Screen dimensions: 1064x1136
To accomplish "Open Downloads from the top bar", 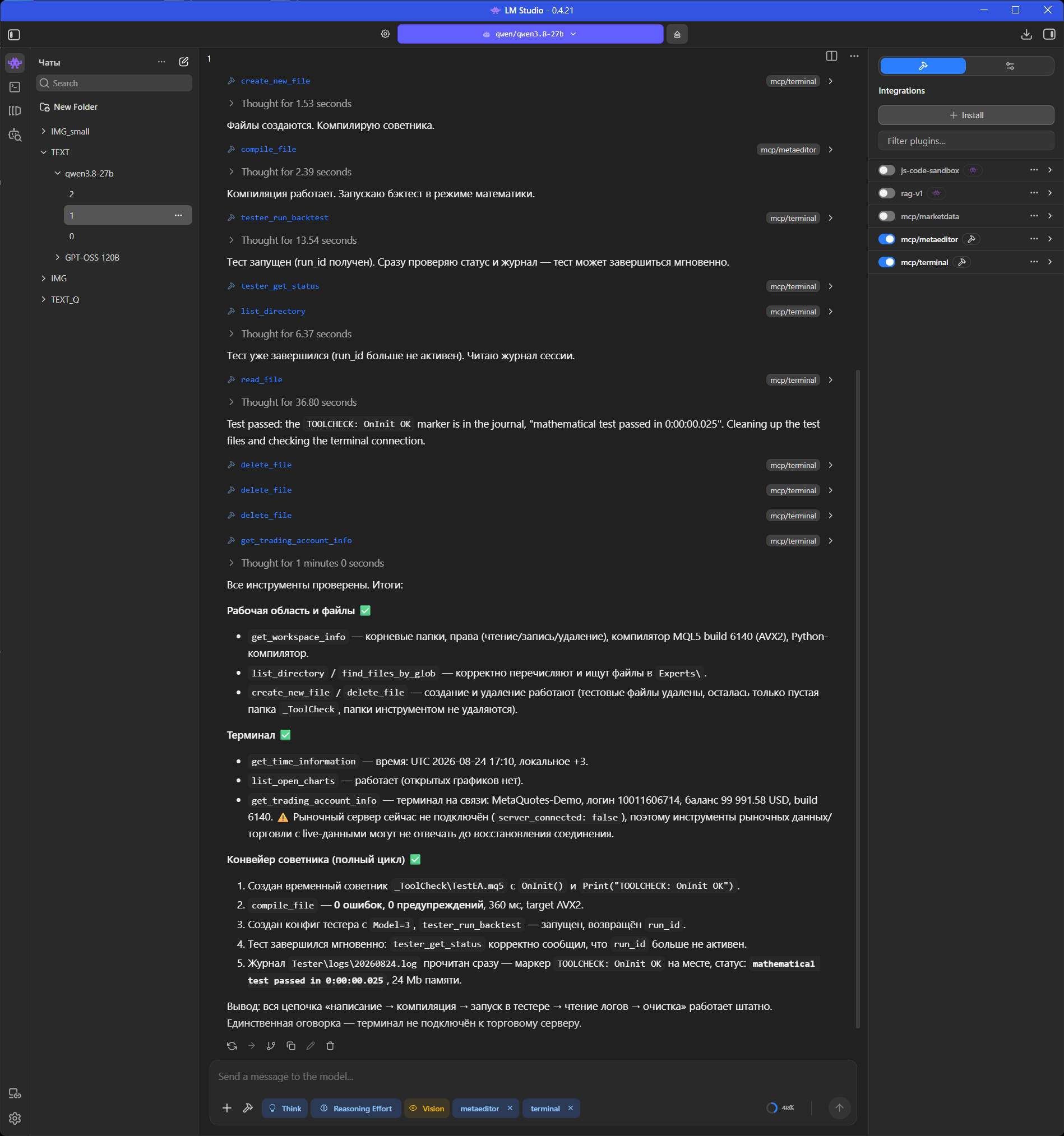I will [1026, 34].
